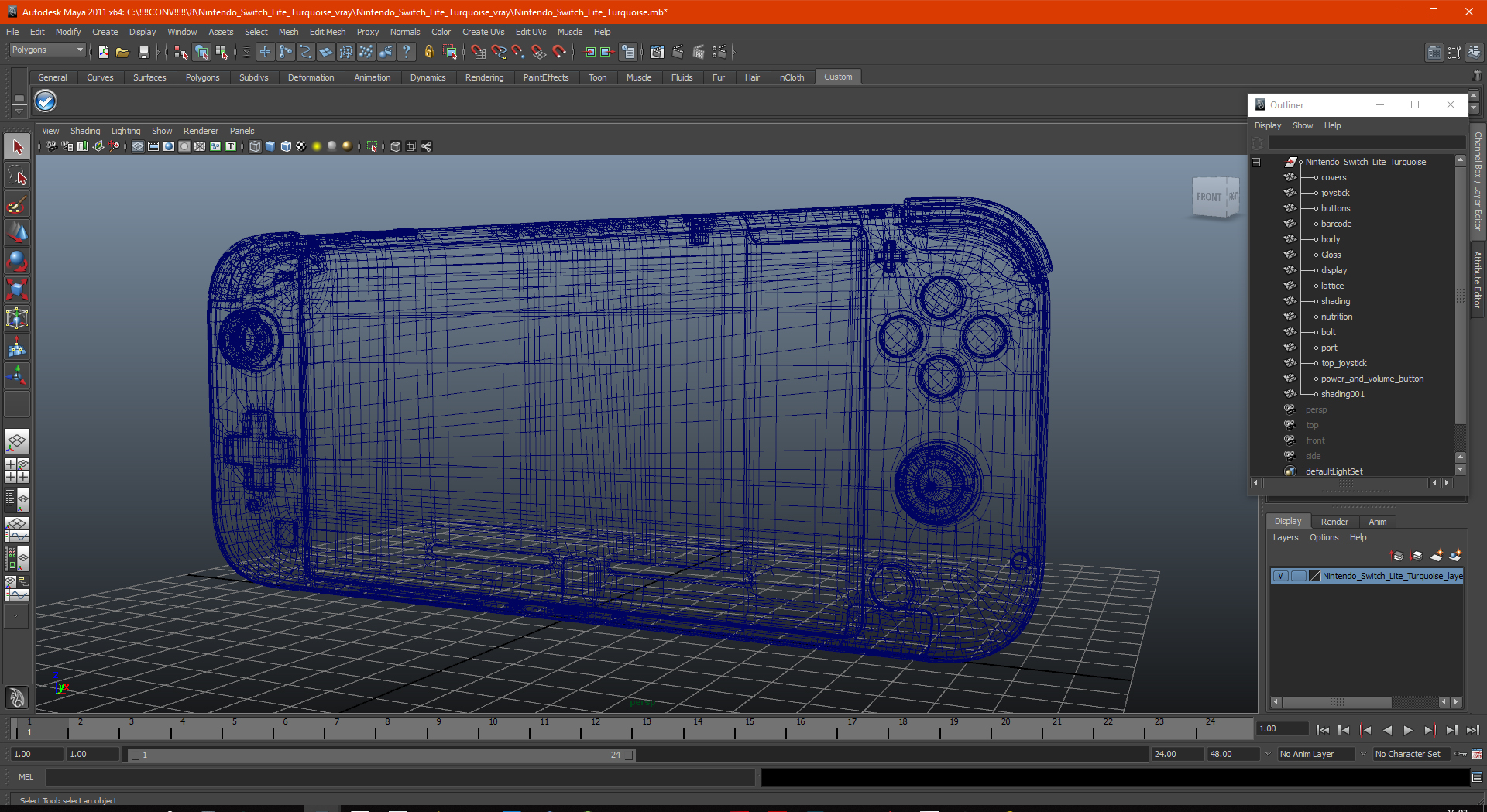The image size is (1487, 812).
Task: Click the select camera icon in viewport toolbar
Action: pos(51,146)
